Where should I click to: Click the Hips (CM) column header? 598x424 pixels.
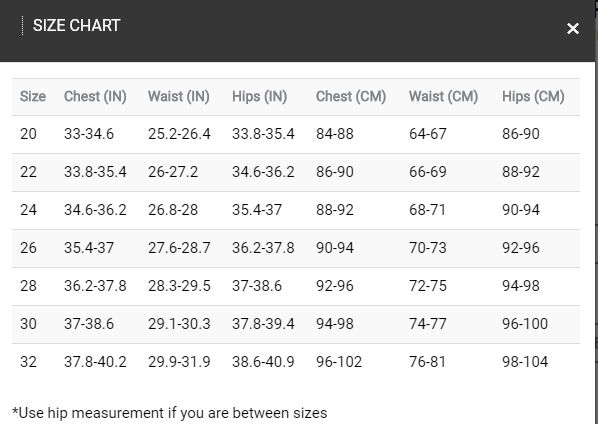tap(533, 96)
